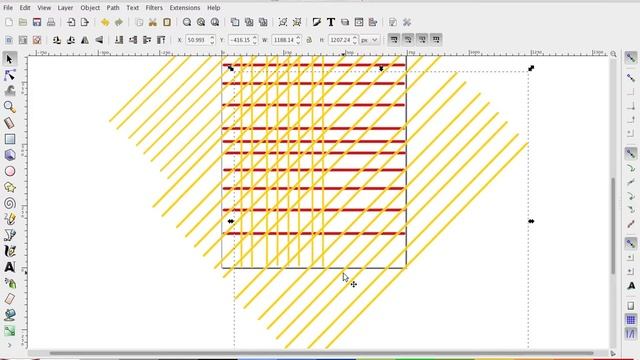Image resolution: width=640 pixels, height=360 pixels.
Task: Select the Gradient tool
Action: (10, 331)
